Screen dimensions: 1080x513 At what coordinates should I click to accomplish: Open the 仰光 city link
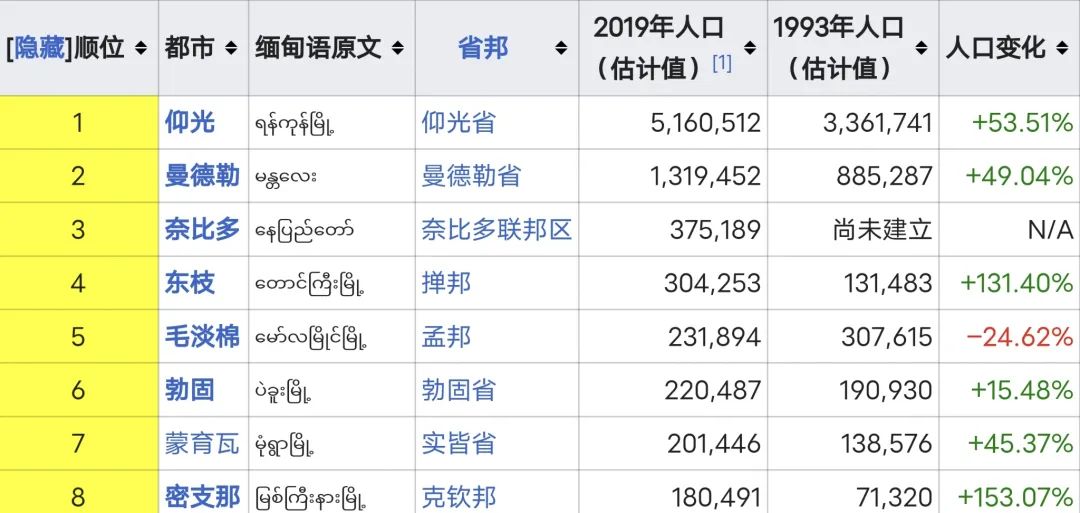tap(190, 123)
